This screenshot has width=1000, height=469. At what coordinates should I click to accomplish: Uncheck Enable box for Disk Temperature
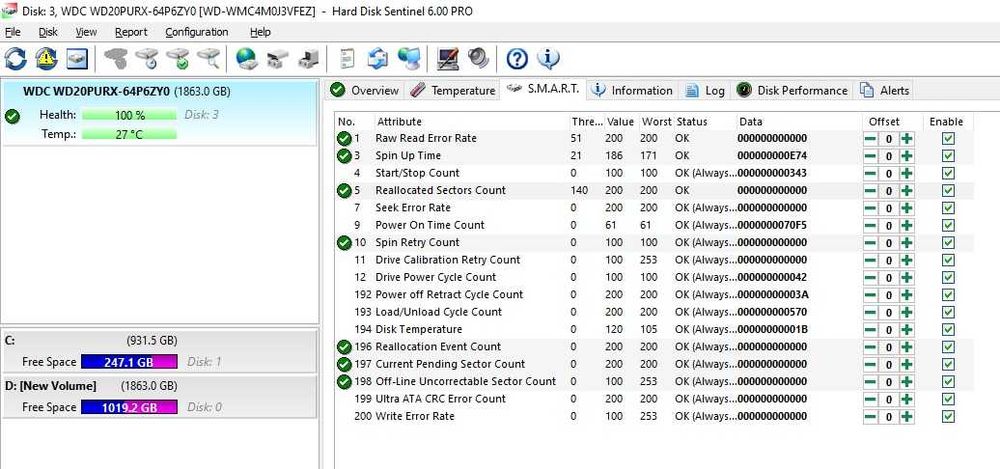[x=948, y=329]
